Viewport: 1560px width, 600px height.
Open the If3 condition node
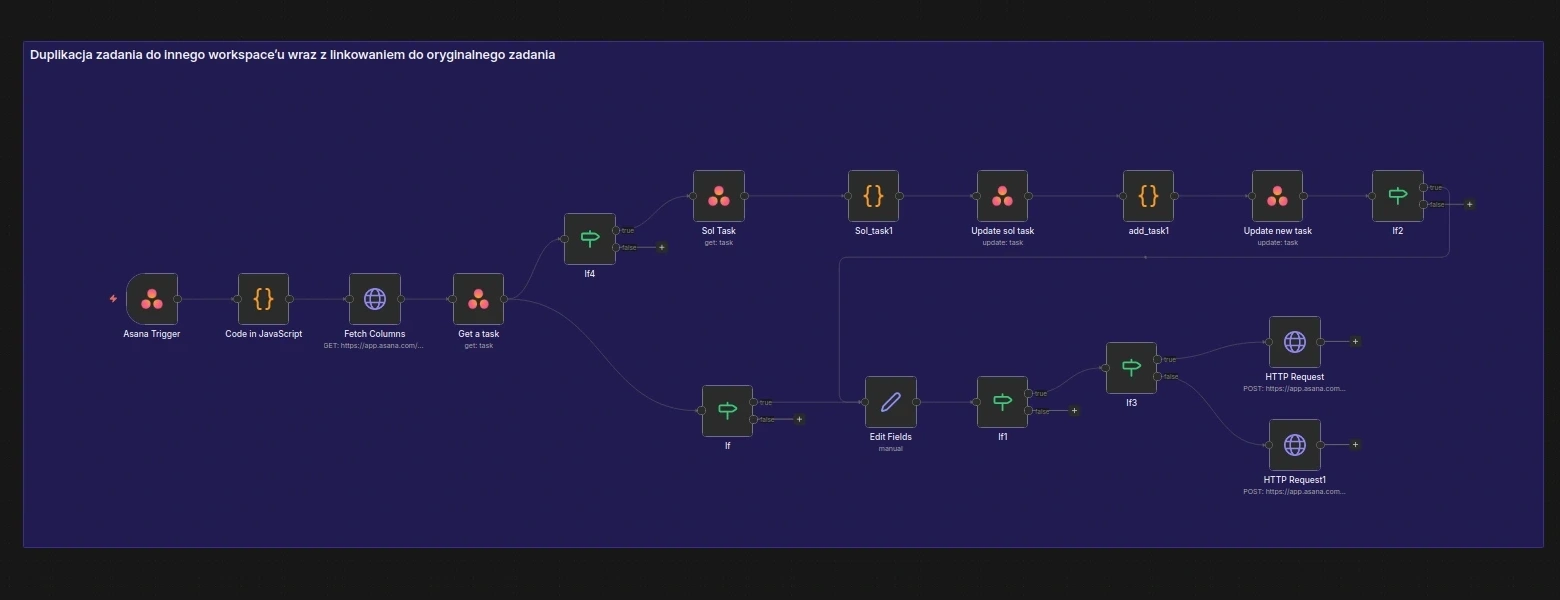point(1131,367)
